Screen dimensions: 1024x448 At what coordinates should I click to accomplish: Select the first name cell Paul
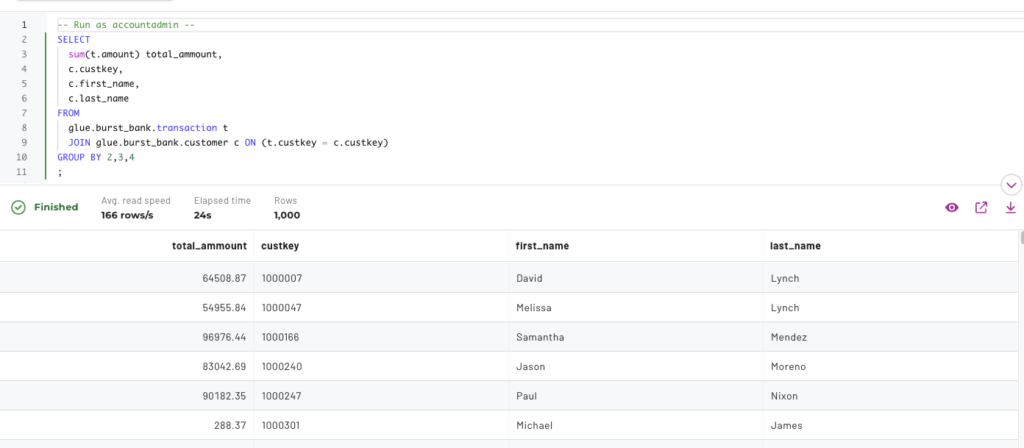click(x=527, y=397)
